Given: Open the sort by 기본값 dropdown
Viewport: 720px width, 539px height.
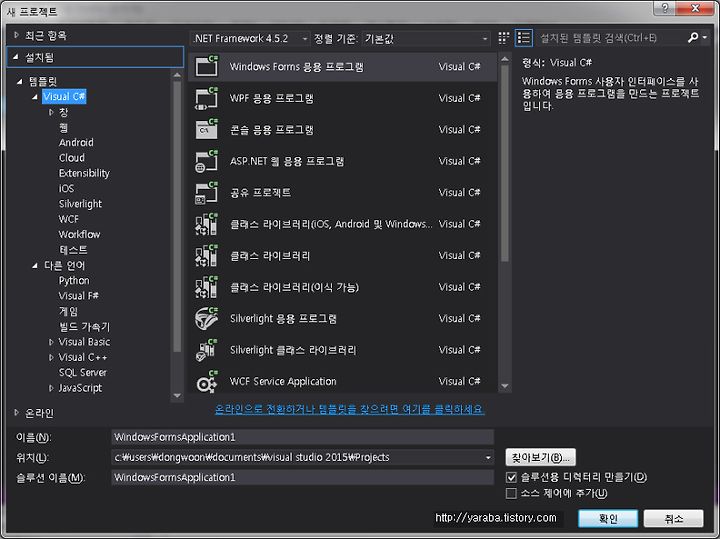Looking at the screenshot, I should coord(426,39).
